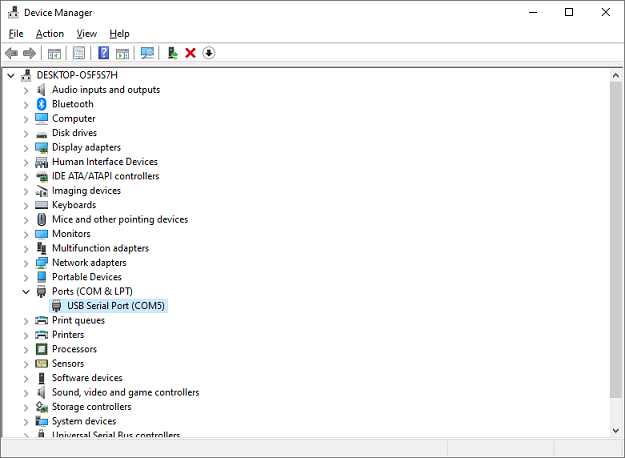Image resolution: width=625 pixels, height=458 pixels.
Task: Open the View menu
Action: pyautogui.click(x=86, y=34)
